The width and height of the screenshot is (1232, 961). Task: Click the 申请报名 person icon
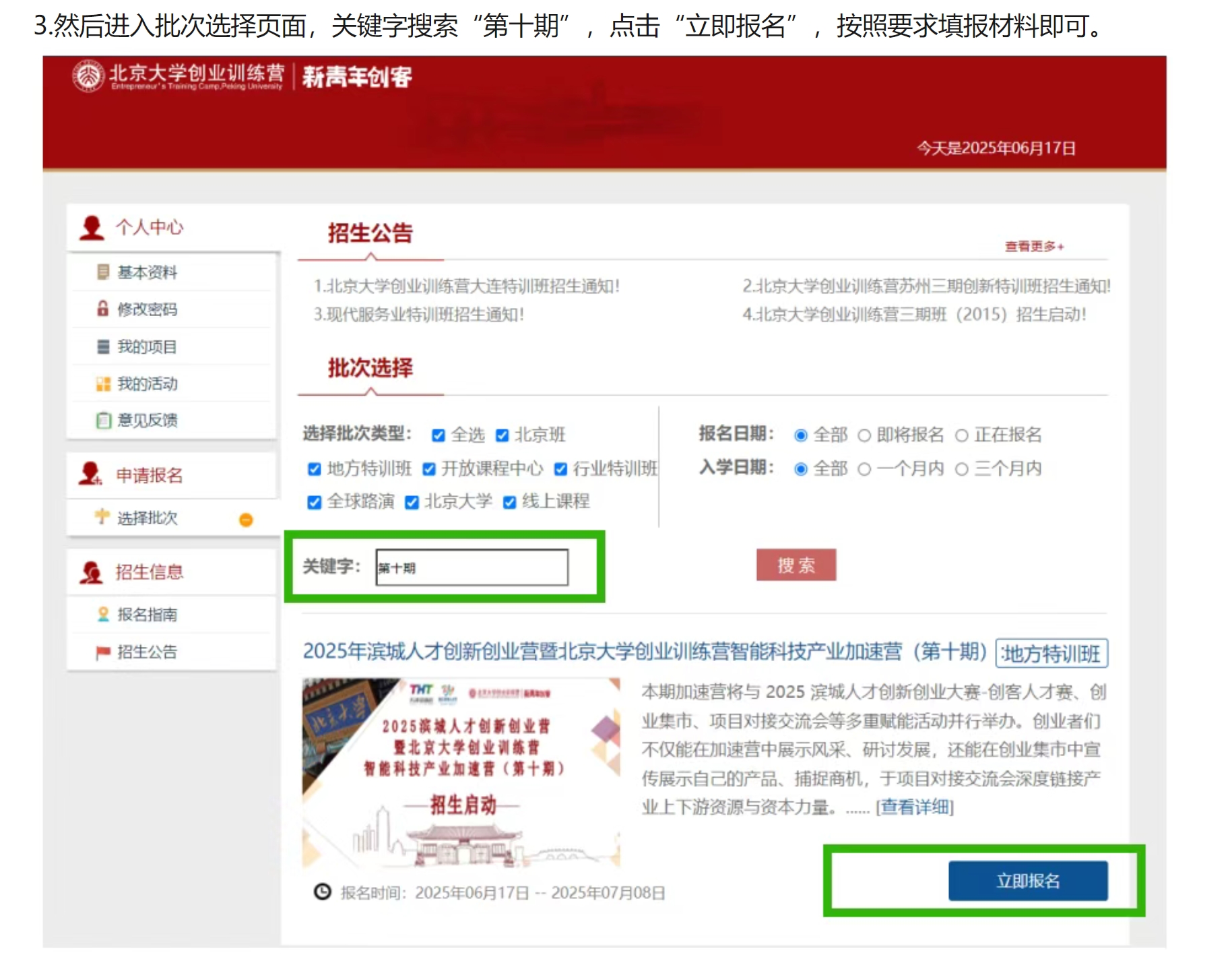pyautogui.click(x=90, y=474)
